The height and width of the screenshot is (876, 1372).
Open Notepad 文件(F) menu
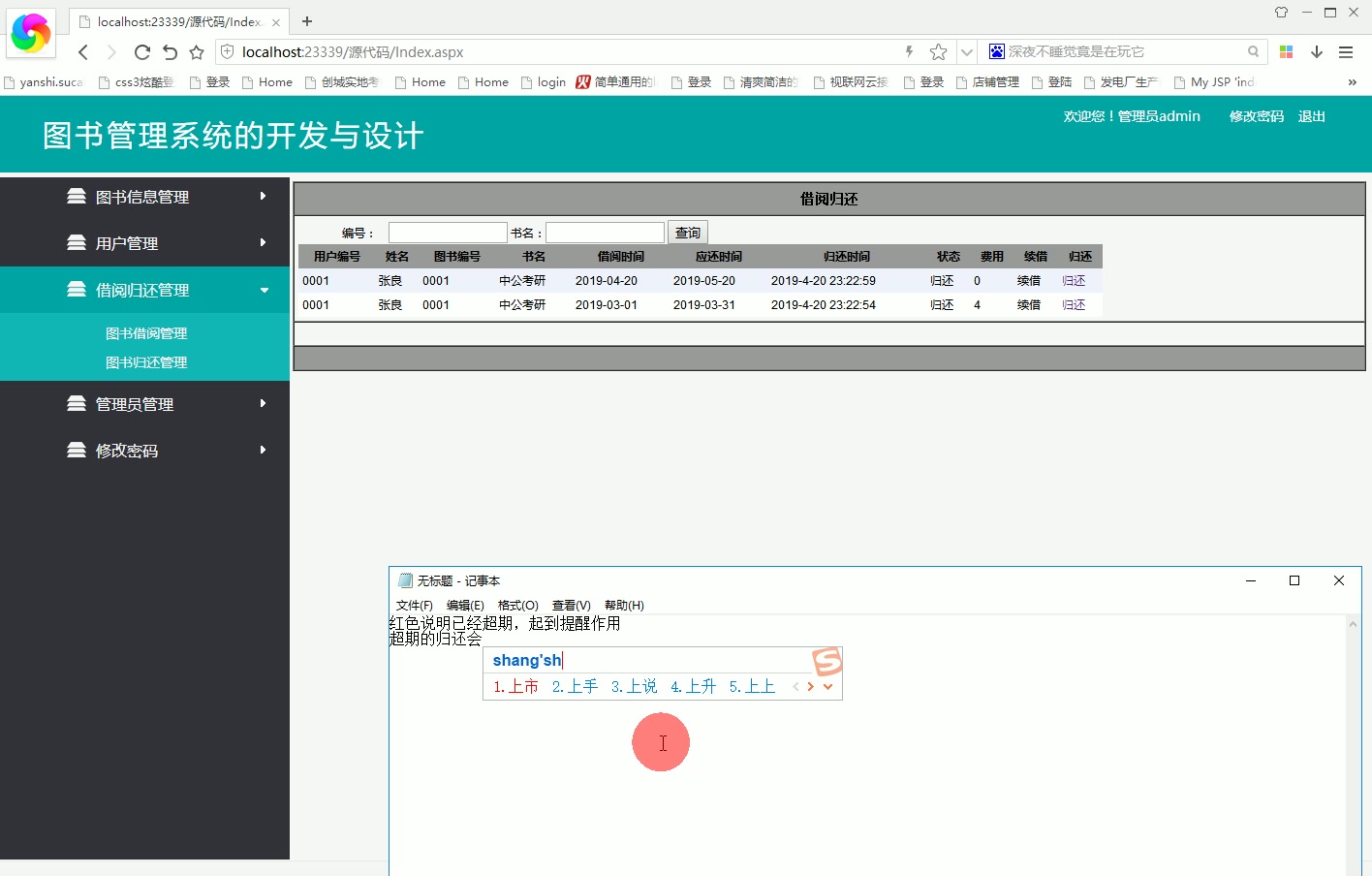tap(415, 606)
